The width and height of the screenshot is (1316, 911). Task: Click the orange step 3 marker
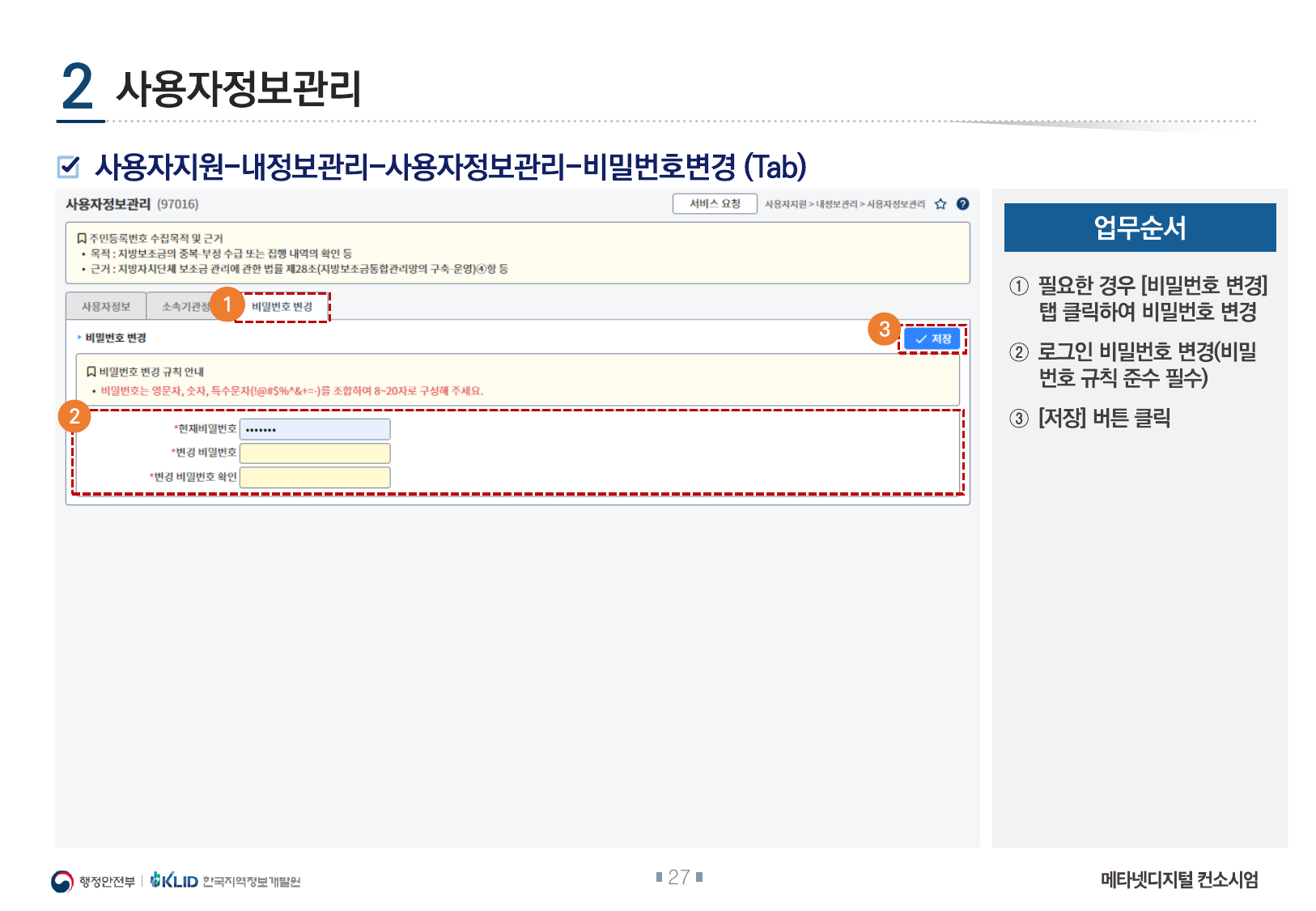[884, 329]
